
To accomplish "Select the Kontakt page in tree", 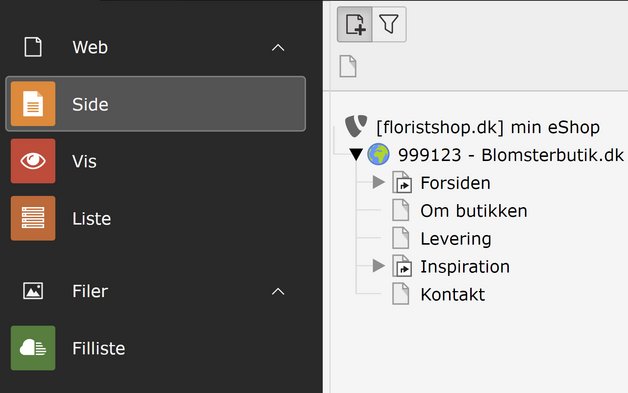I will [x=453, y=295].
